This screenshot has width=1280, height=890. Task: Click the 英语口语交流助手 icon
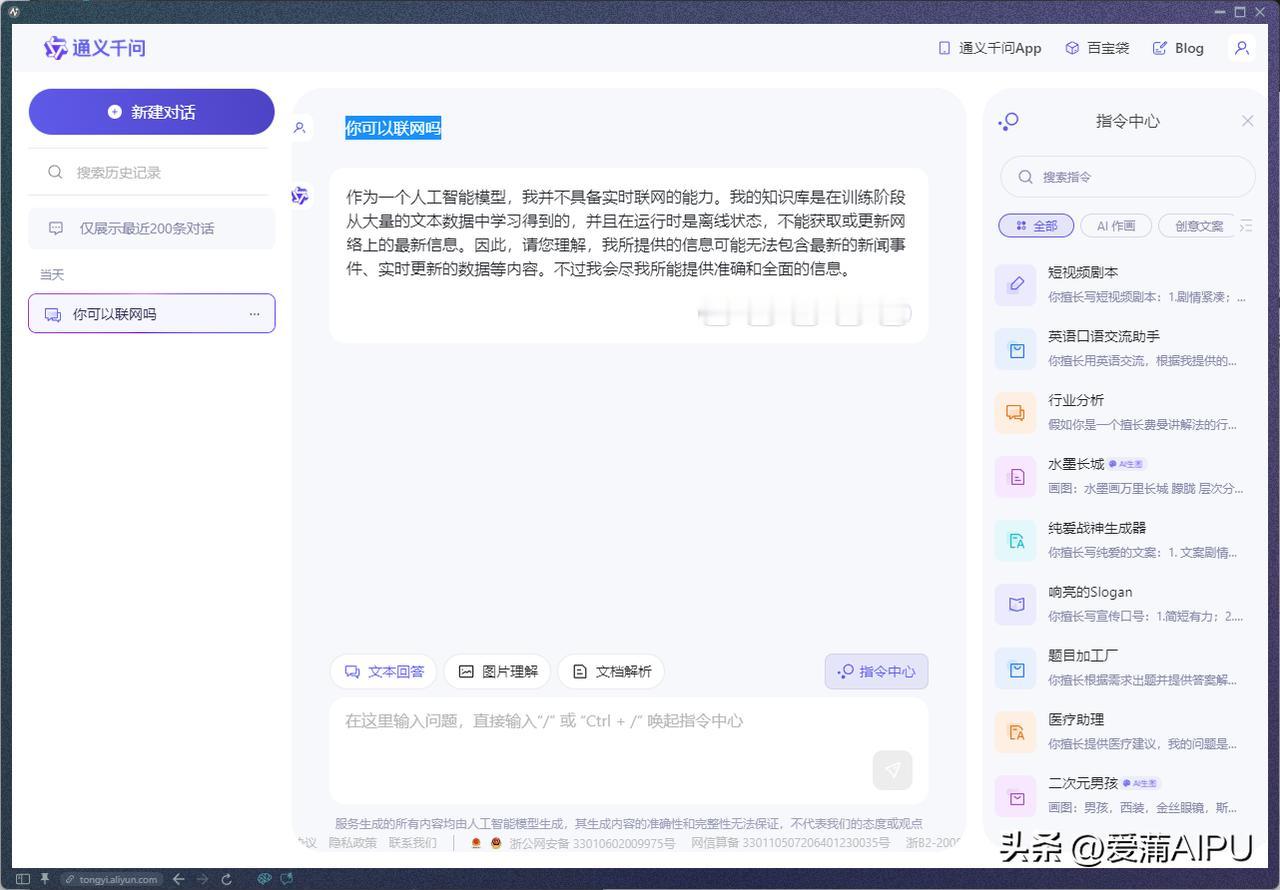[x=1015, y=349]
